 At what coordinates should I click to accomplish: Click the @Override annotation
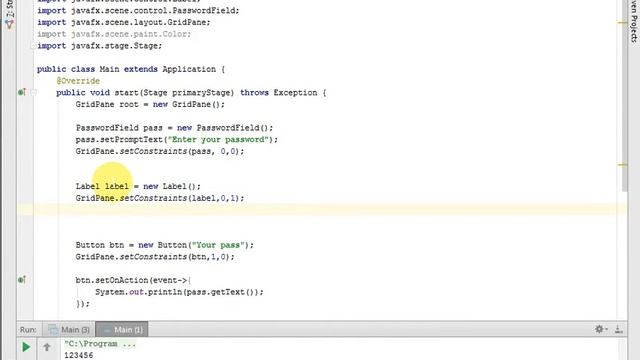[78, 81]
